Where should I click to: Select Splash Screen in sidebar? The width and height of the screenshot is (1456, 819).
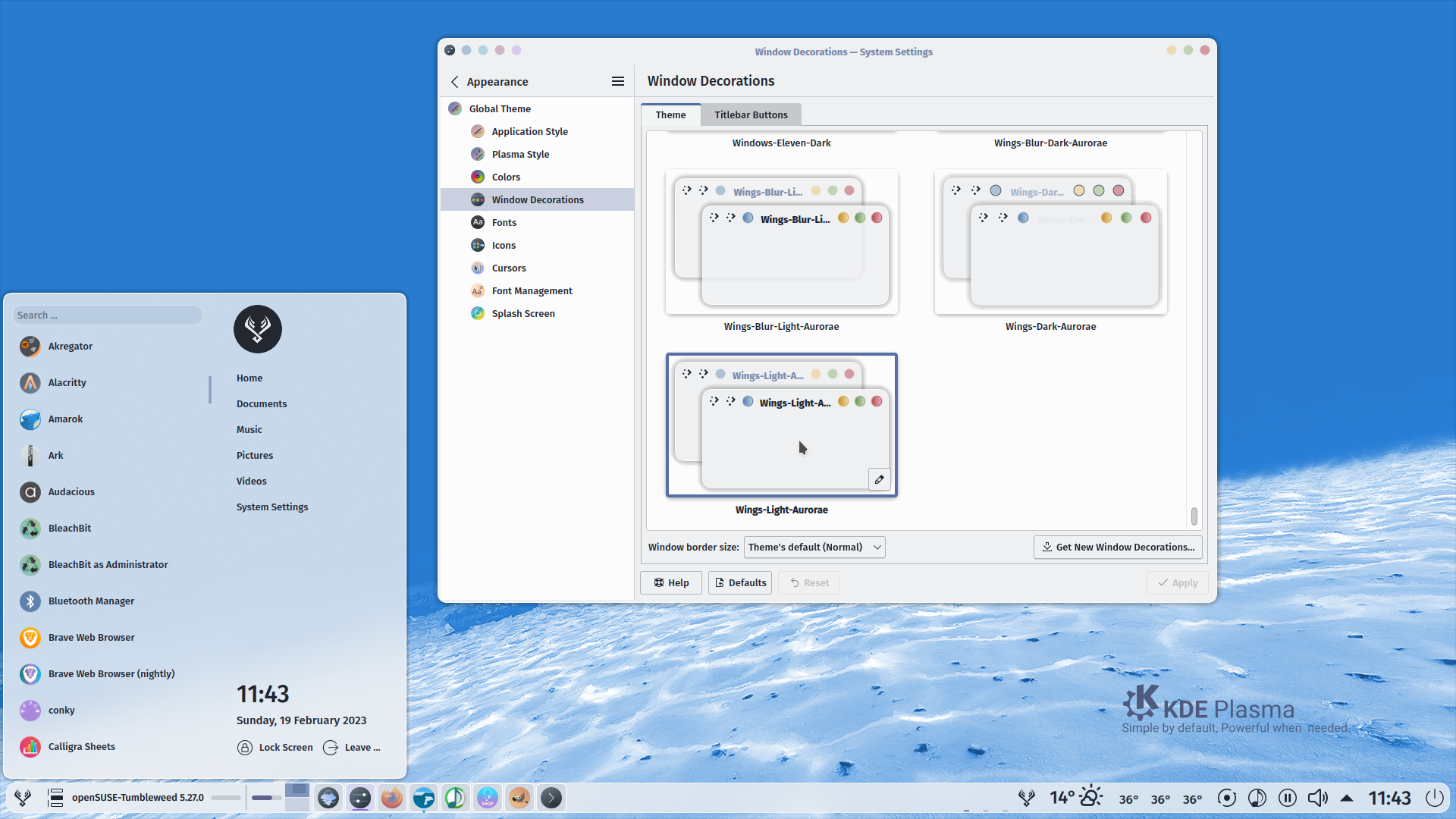537,313
